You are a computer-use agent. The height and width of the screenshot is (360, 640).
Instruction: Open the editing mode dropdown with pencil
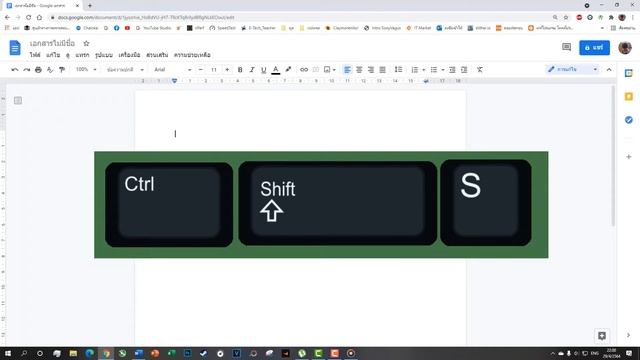(573, 69)
